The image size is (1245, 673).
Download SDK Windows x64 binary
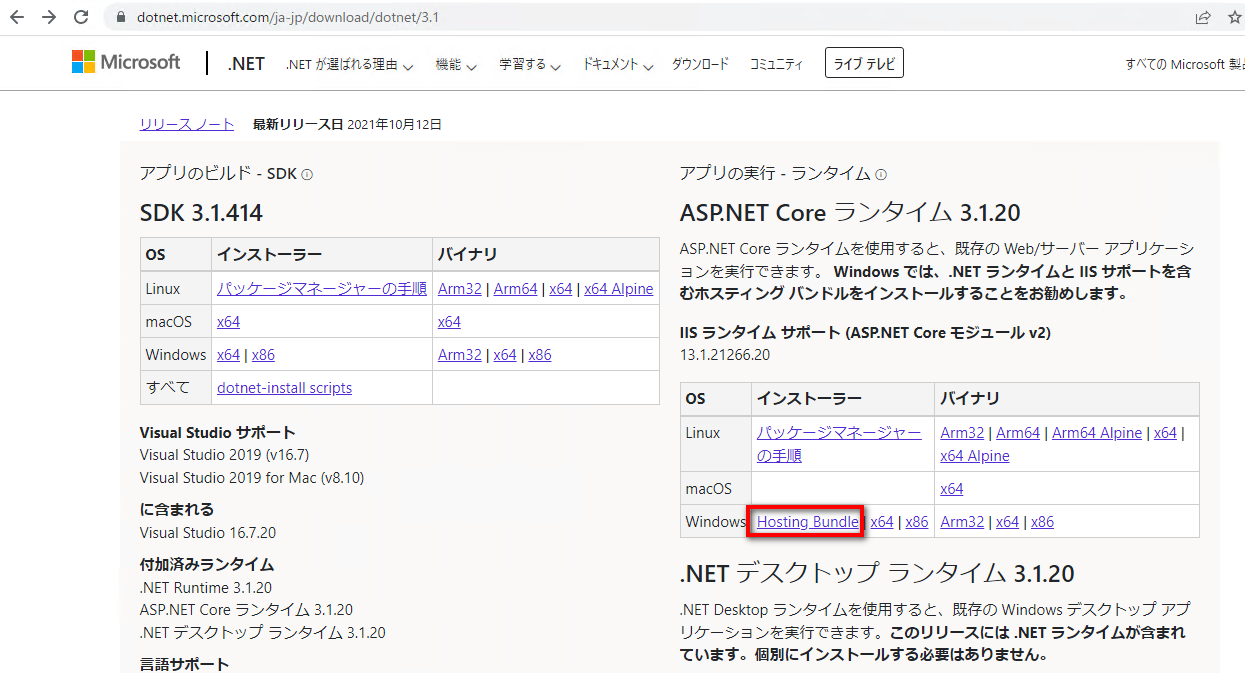[505, 355]
